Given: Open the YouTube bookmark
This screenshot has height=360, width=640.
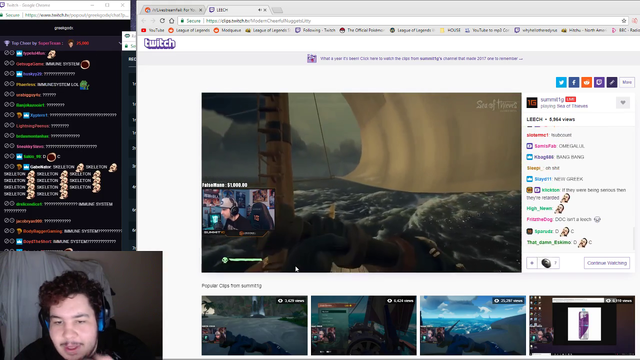Looking at the screenshot, I should click(x=153, y=30).
